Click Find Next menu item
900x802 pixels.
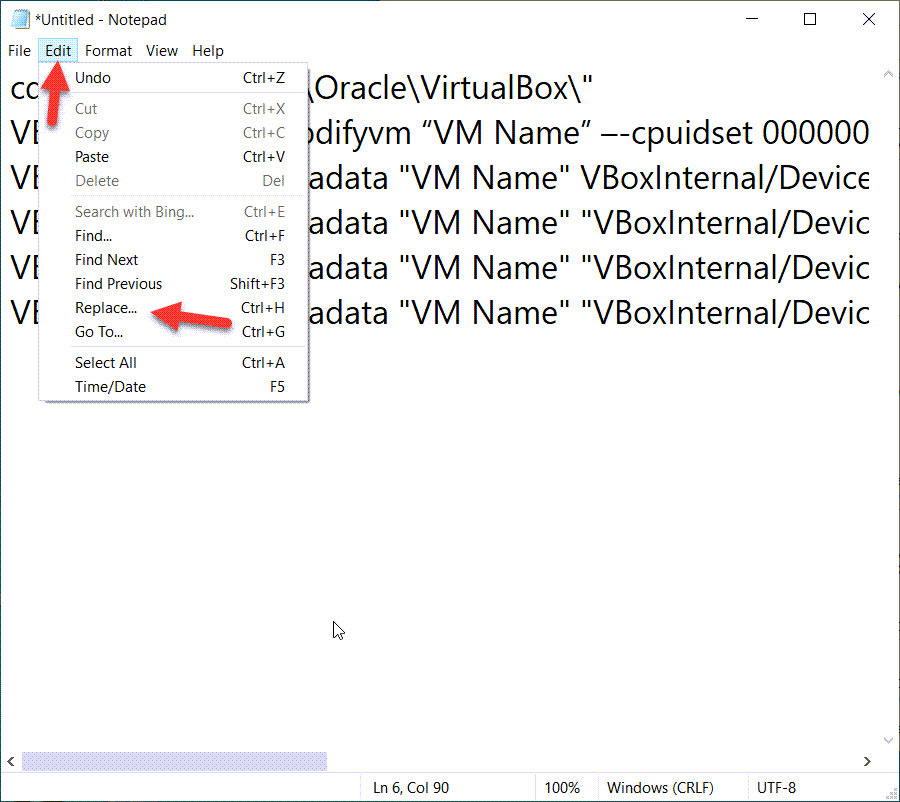[106, 260]
